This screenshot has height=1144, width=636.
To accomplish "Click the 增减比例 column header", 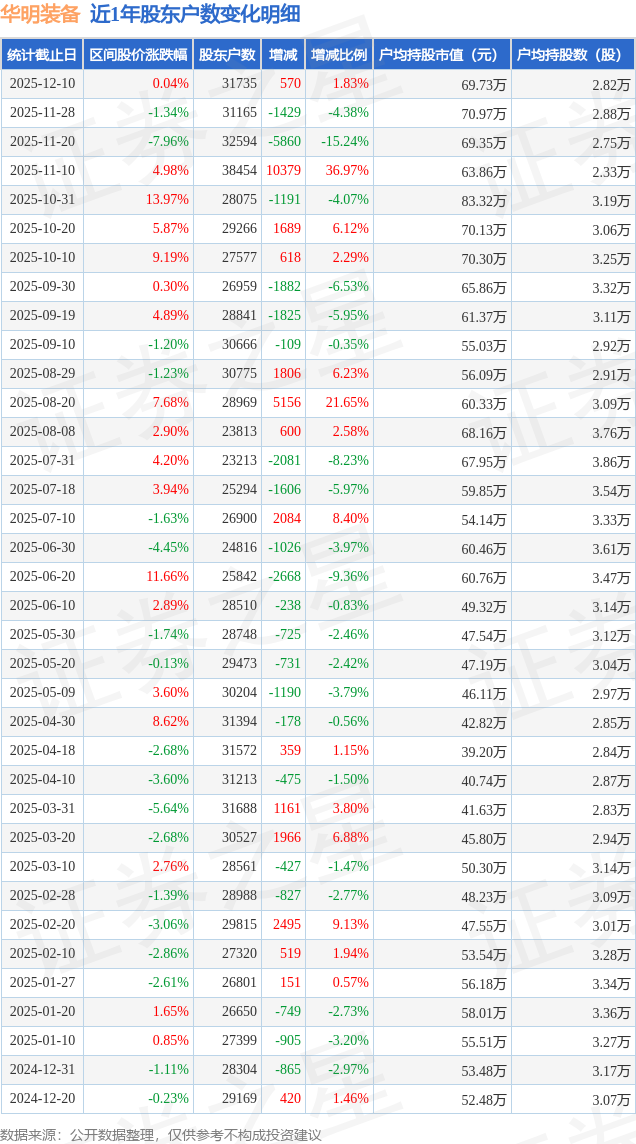I will 338,55.
